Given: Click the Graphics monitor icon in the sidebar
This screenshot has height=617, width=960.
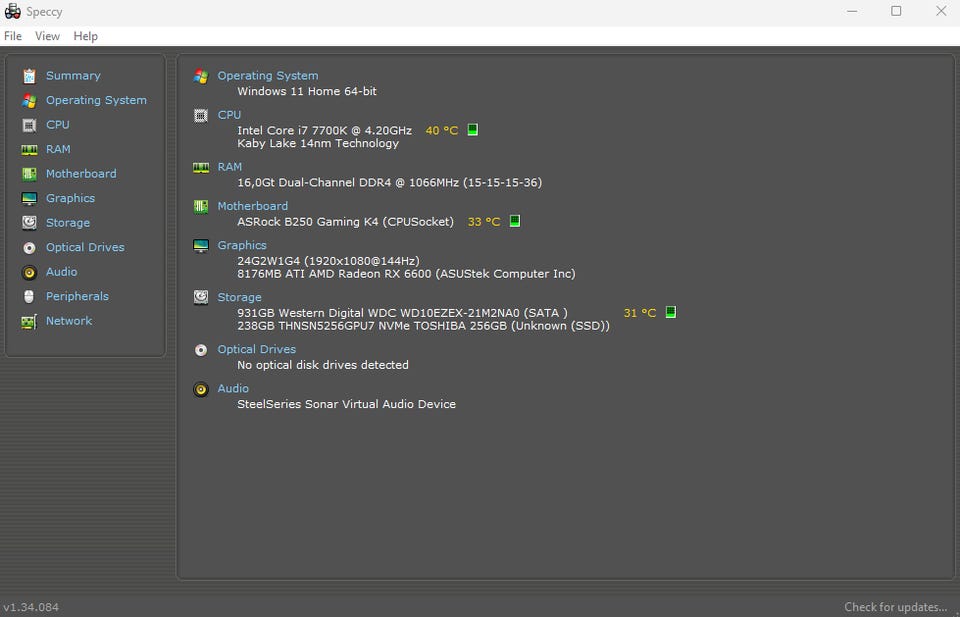Looking at the screenshot, I should point(29,198).
